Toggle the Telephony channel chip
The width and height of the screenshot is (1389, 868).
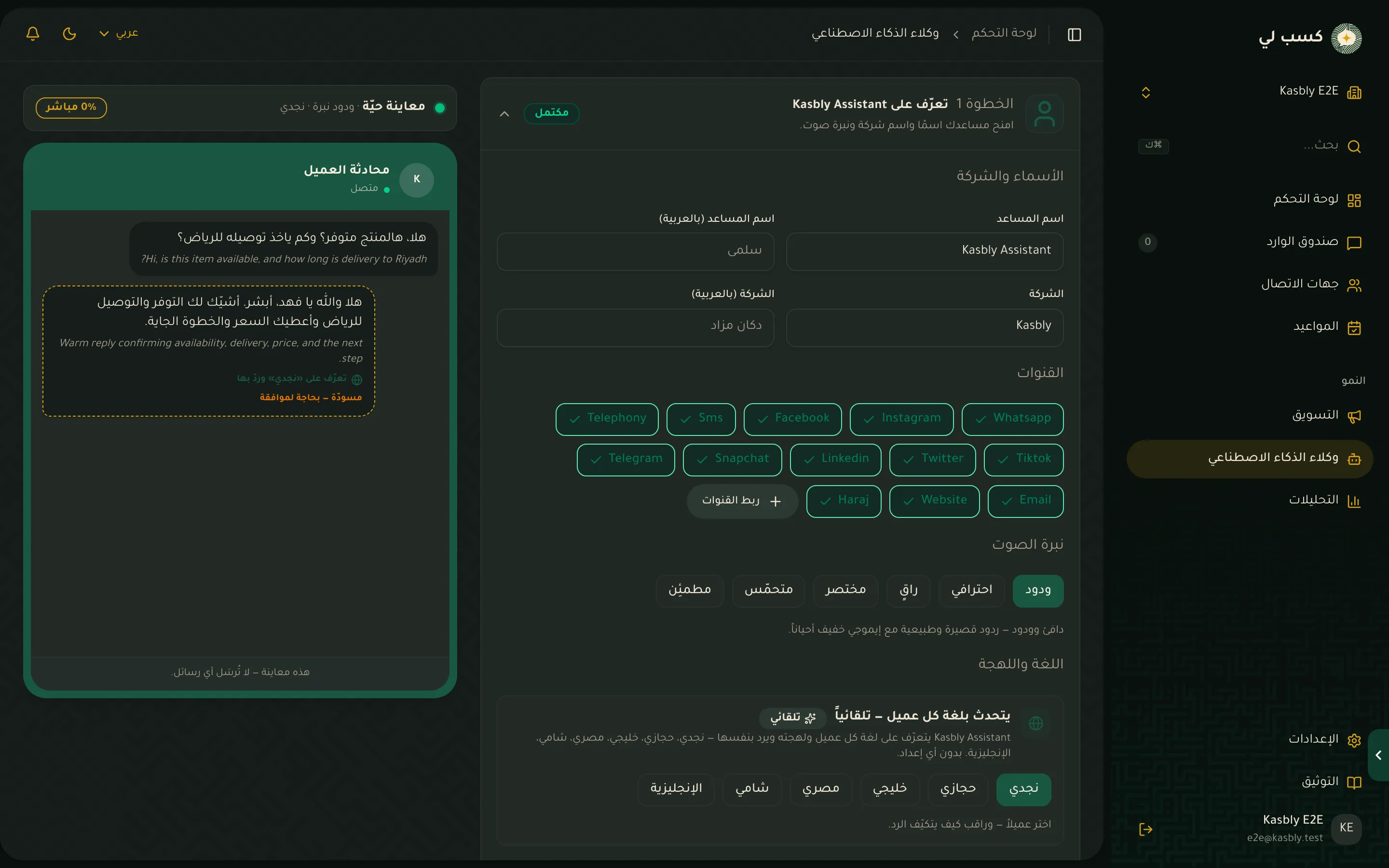coord(607,419)
